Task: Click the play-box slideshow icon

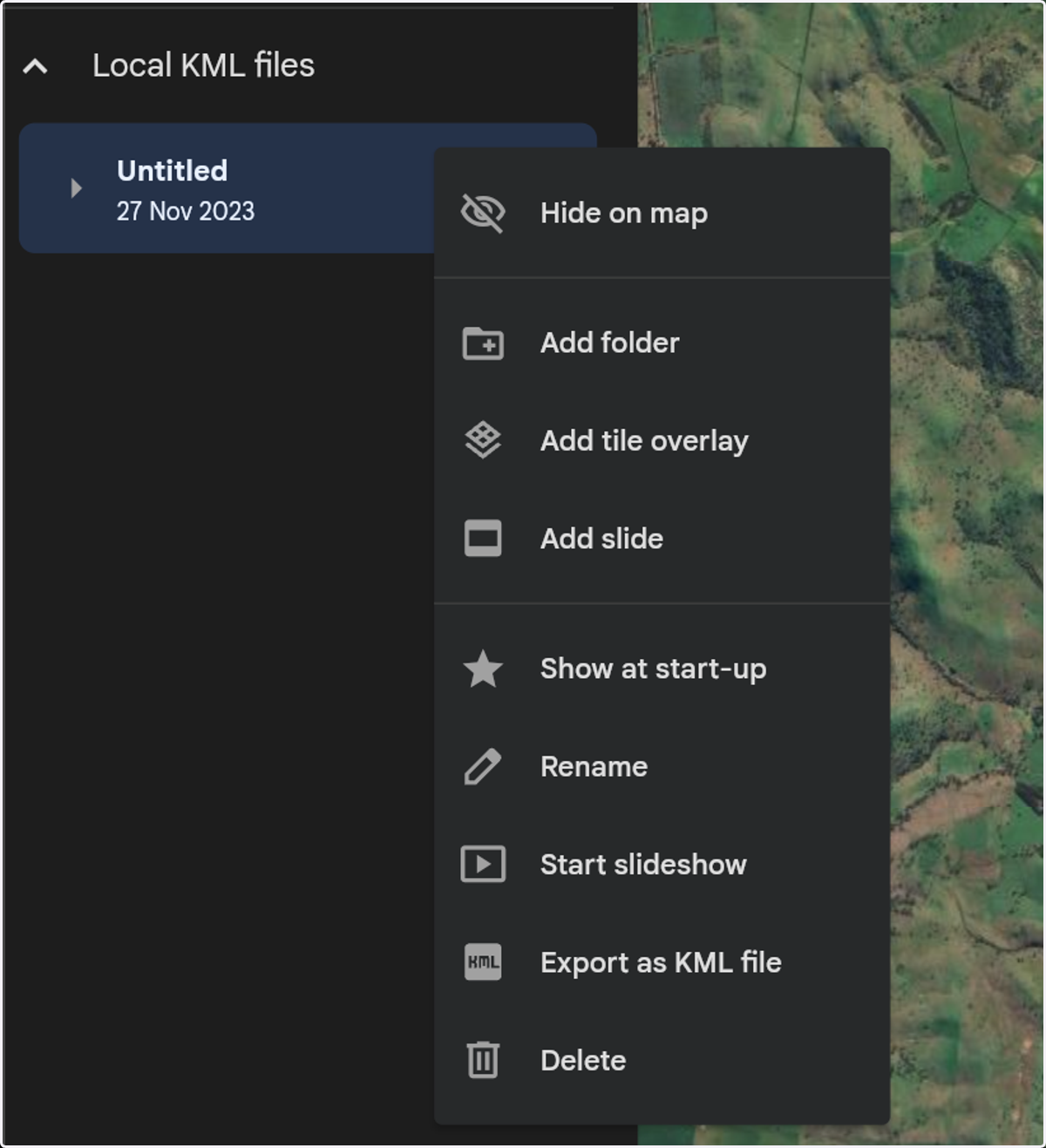Action: click(x=483, y=864)
